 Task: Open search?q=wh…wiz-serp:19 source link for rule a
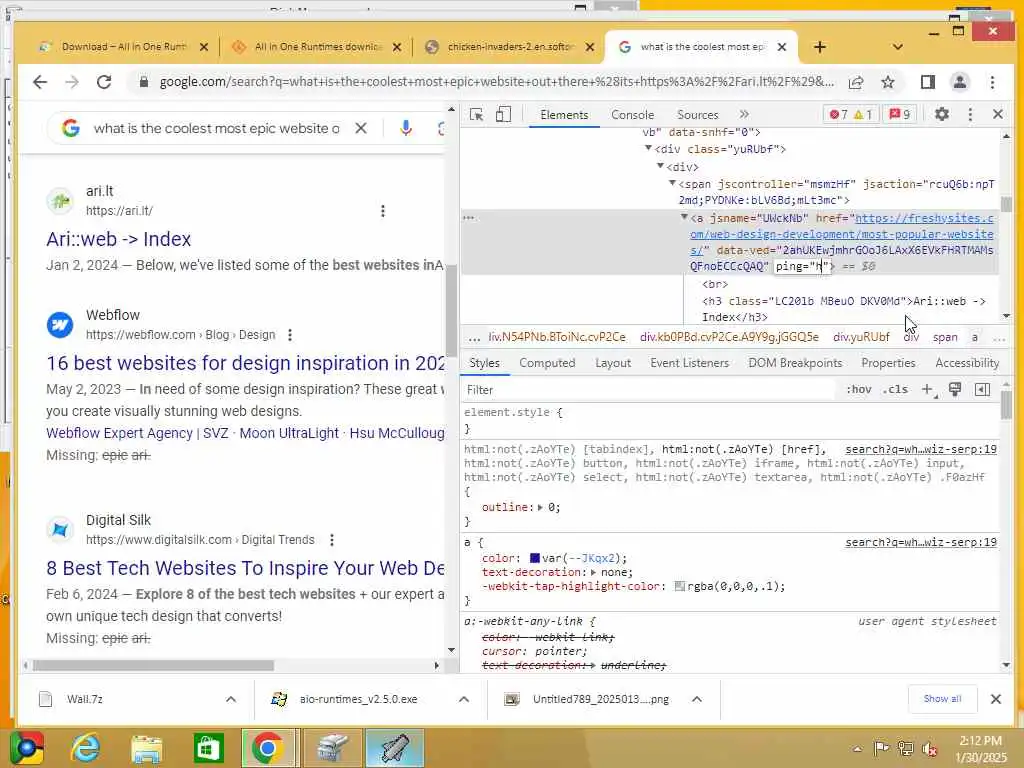920,543
